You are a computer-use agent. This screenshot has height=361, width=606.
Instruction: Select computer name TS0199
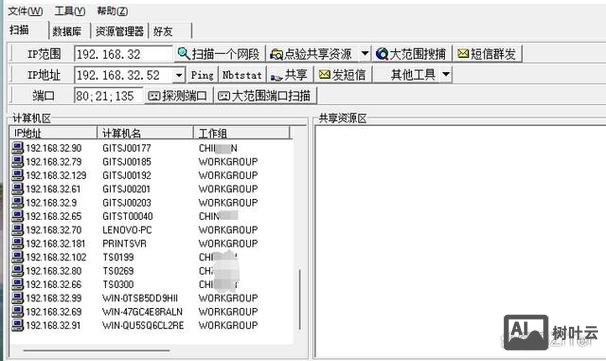point(118,257)
